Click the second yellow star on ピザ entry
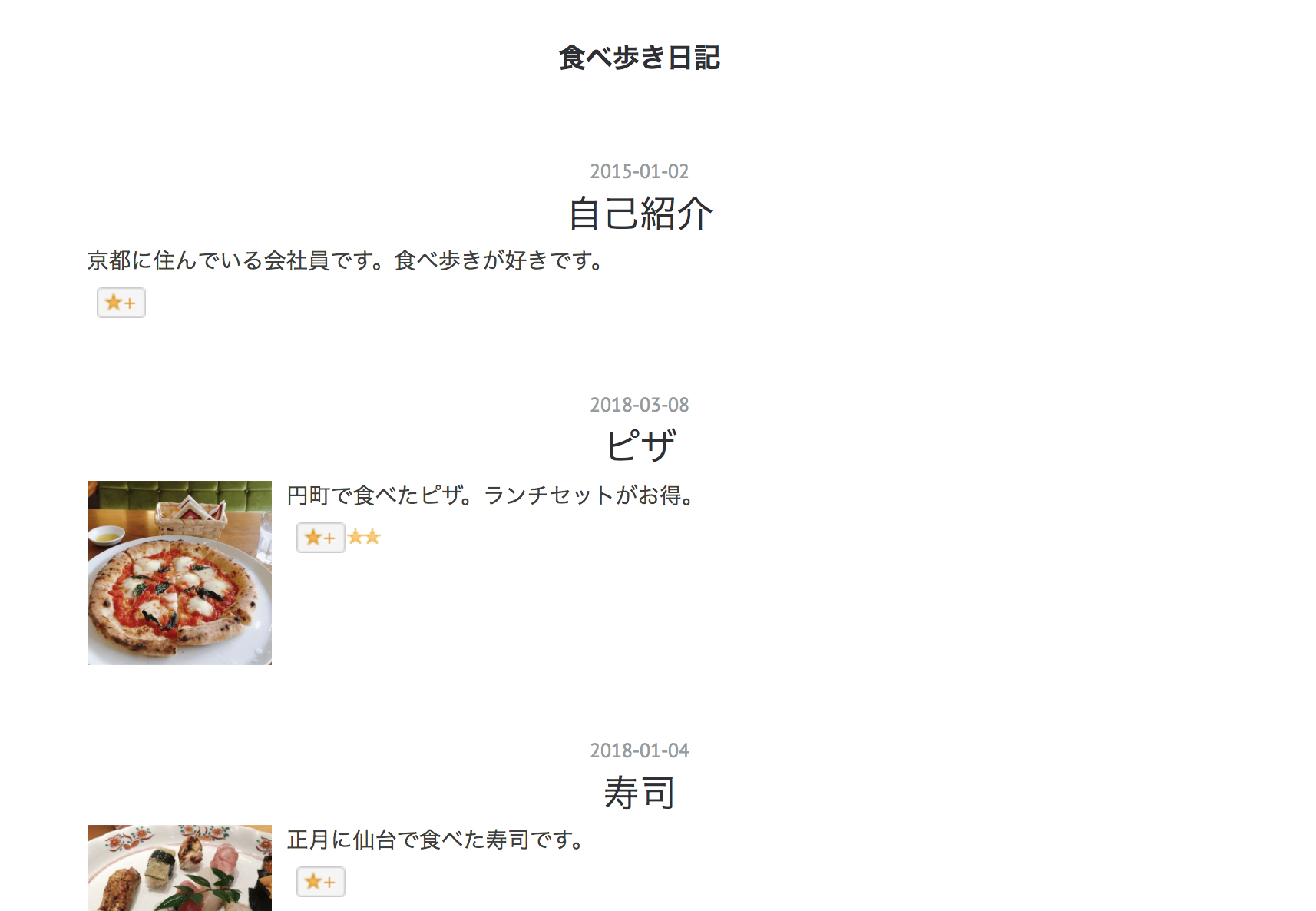The height and width of the screenshot is (911, 1316). click(x=372, y=537)
